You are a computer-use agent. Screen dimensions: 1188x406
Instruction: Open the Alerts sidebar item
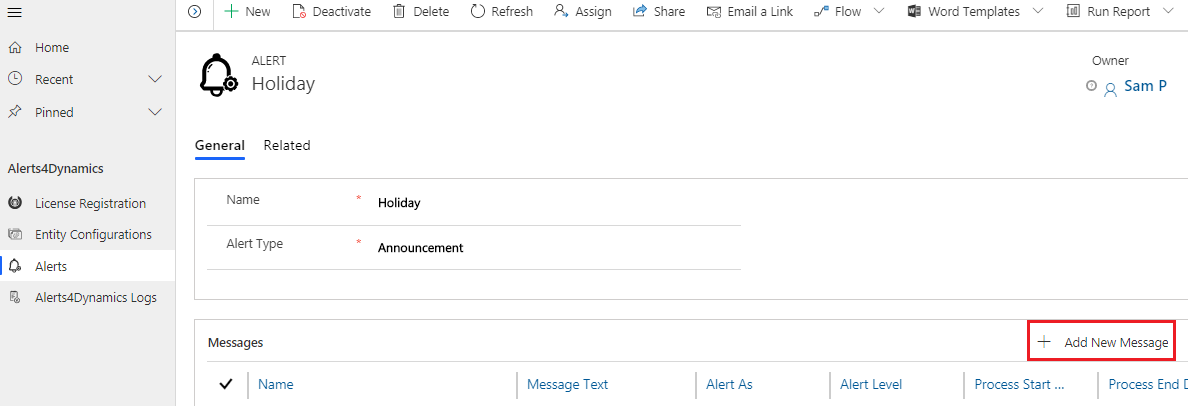point(87,267)
